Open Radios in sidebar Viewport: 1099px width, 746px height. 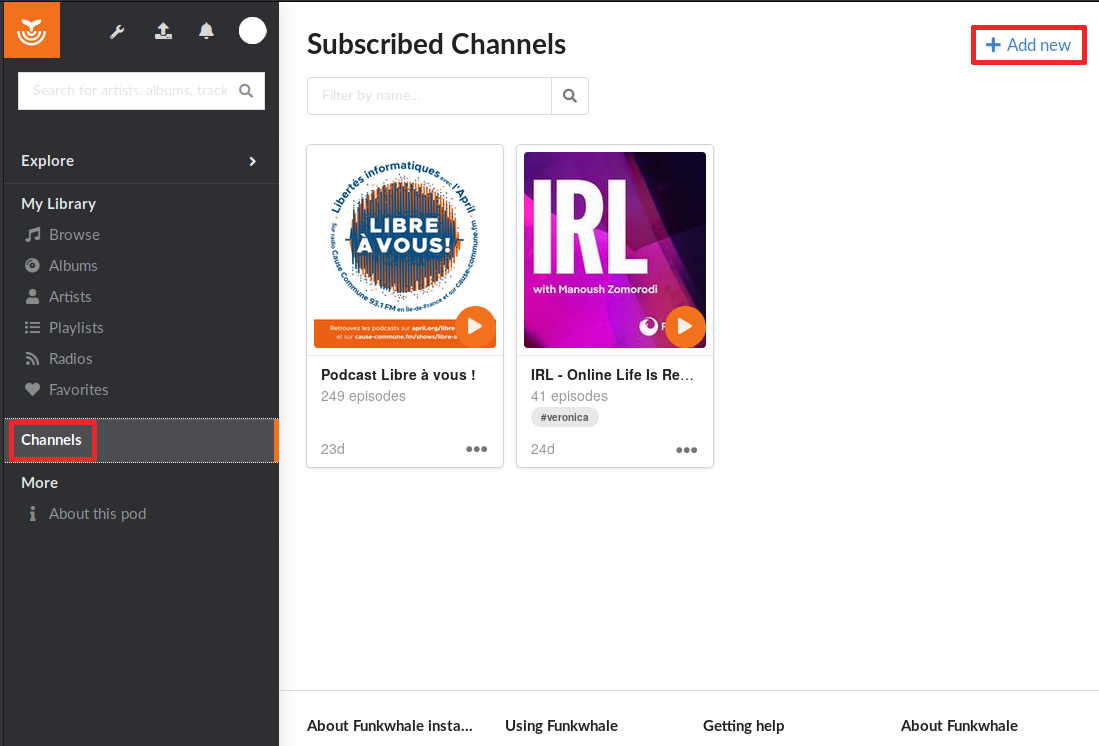coord(71,358)
